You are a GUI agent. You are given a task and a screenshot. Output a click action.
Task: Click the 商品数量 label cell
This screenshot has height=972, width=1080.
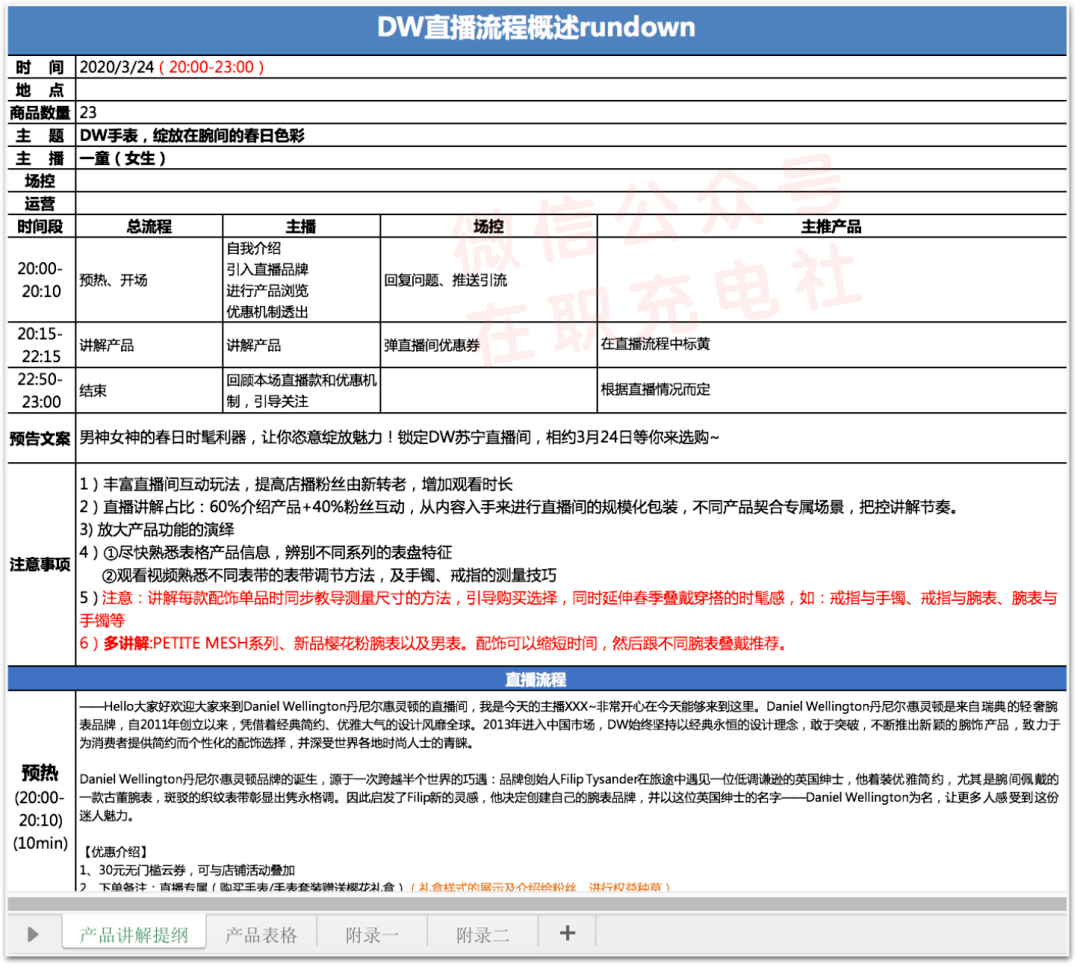pyautogui.click(x=41, y=112)
